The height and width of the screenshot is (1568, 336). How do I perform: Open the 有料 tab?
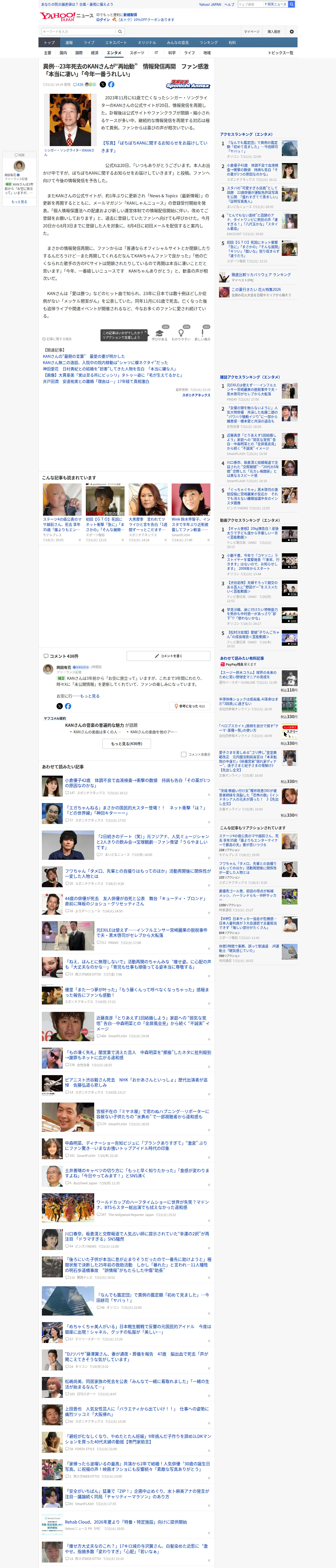[232, 43]
